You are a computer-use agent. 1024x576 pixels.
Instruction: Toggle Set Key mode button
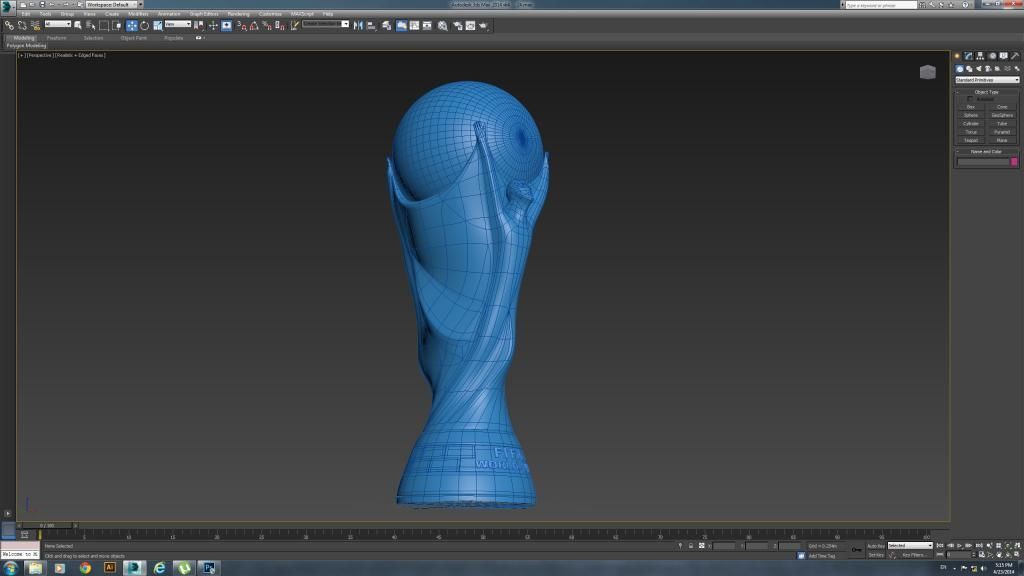(x=876, y=555)
